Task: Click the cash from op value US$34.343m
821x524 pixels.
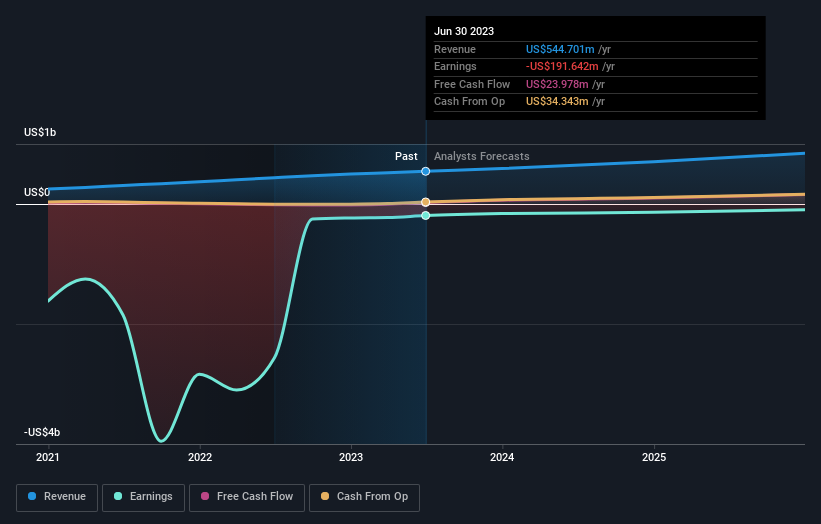Action: 557,102
